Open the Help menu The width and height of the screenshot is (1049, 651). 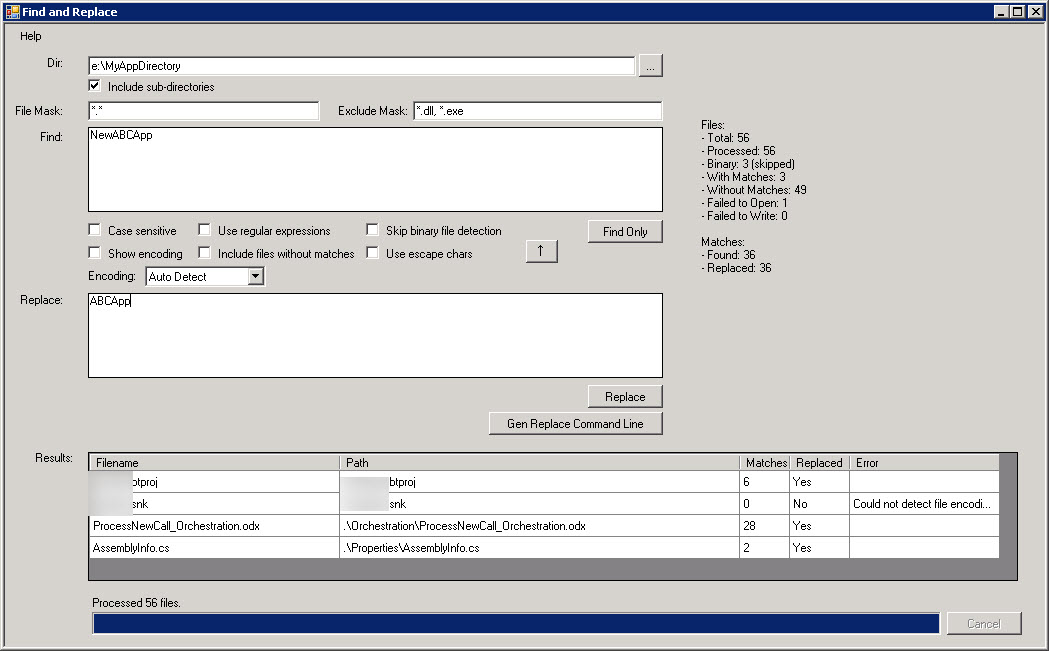click(30, 35)
